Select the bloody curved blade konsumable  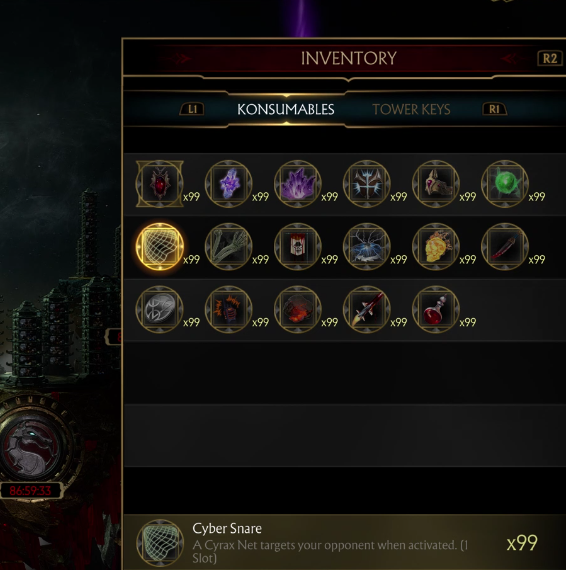(x=505, y=246)
